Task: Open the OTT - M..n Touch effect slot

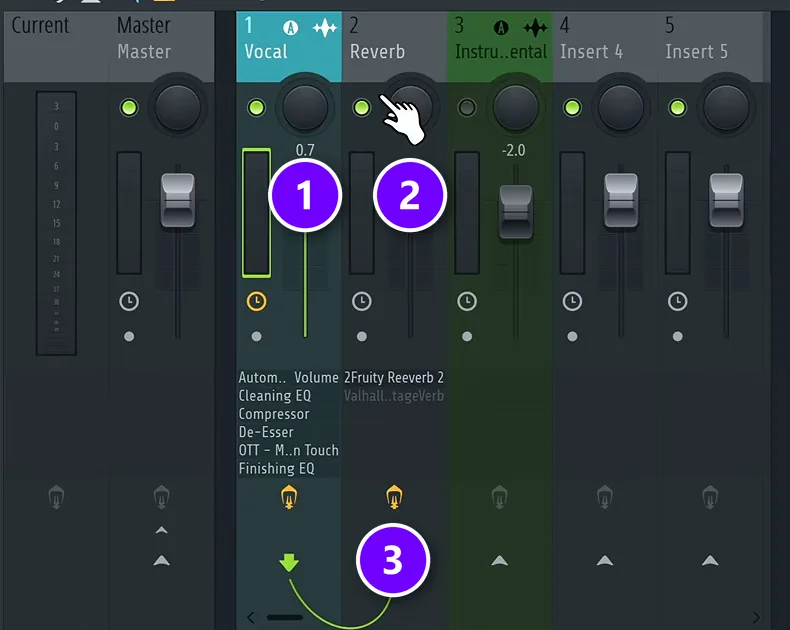Action: (289, 450)
